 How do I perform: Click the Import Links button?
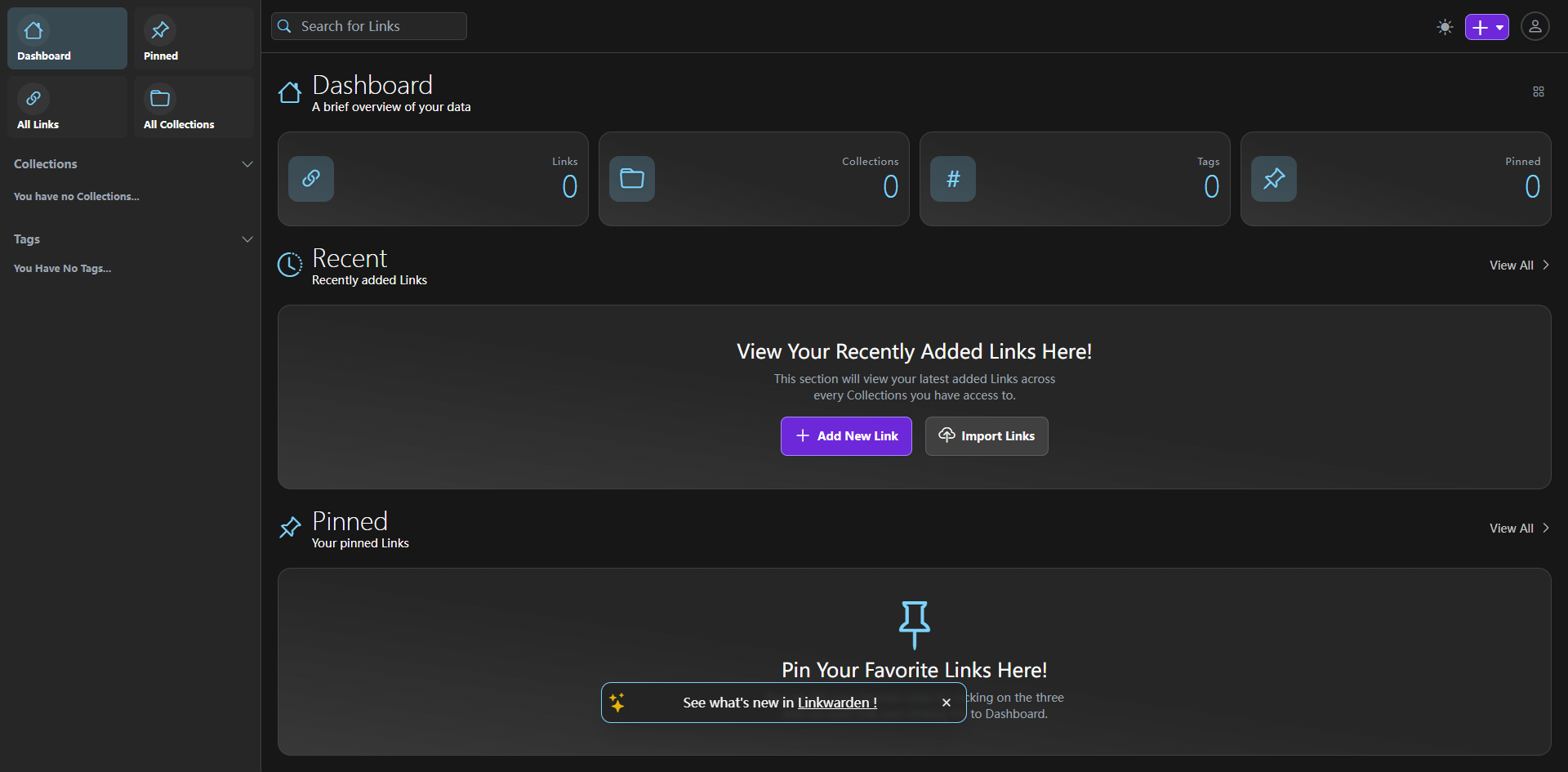[x=987, y=436]
